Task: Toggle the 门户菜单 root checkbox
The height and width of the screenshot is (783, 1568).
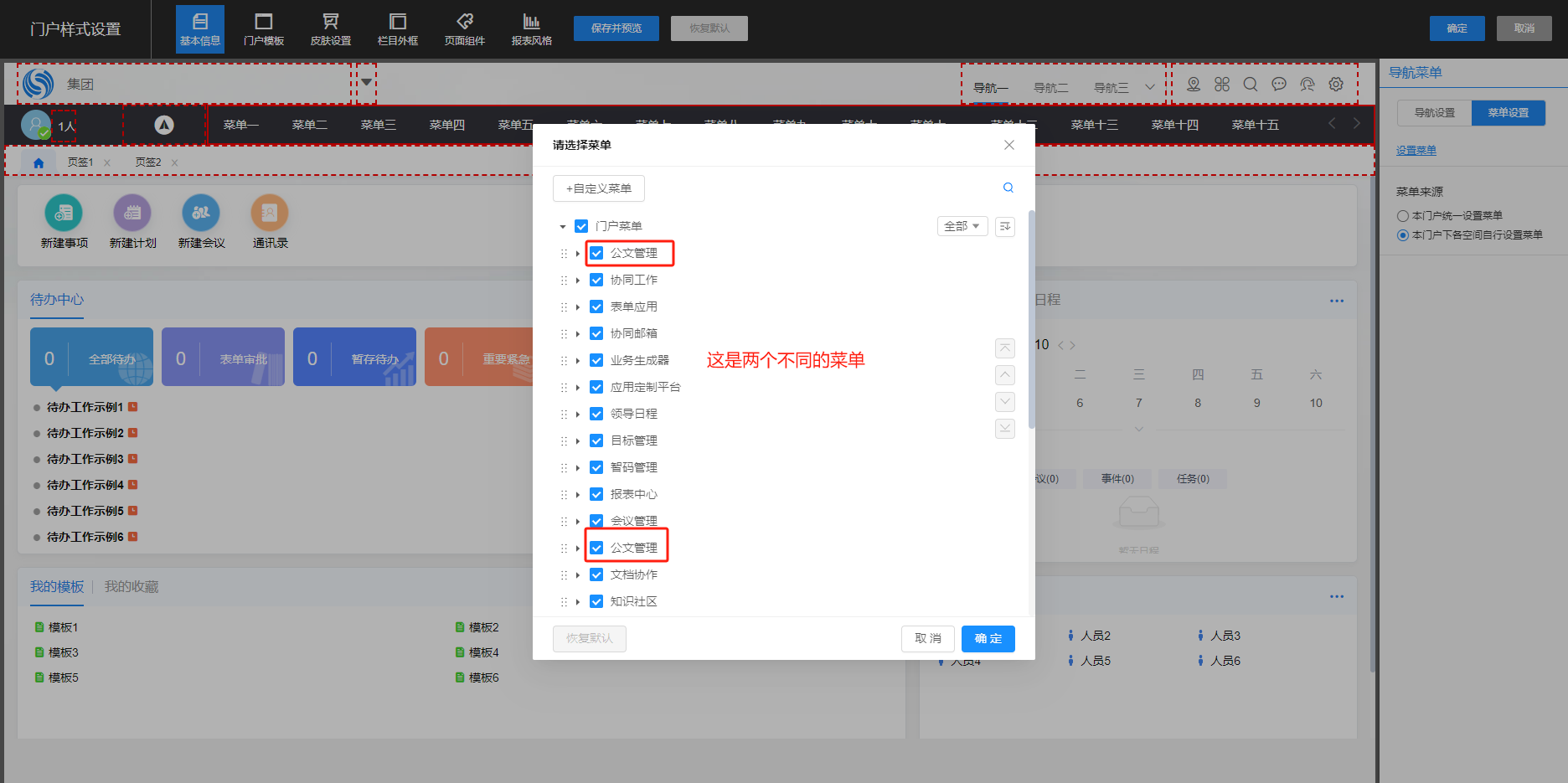Action: (x=581, y=226)
